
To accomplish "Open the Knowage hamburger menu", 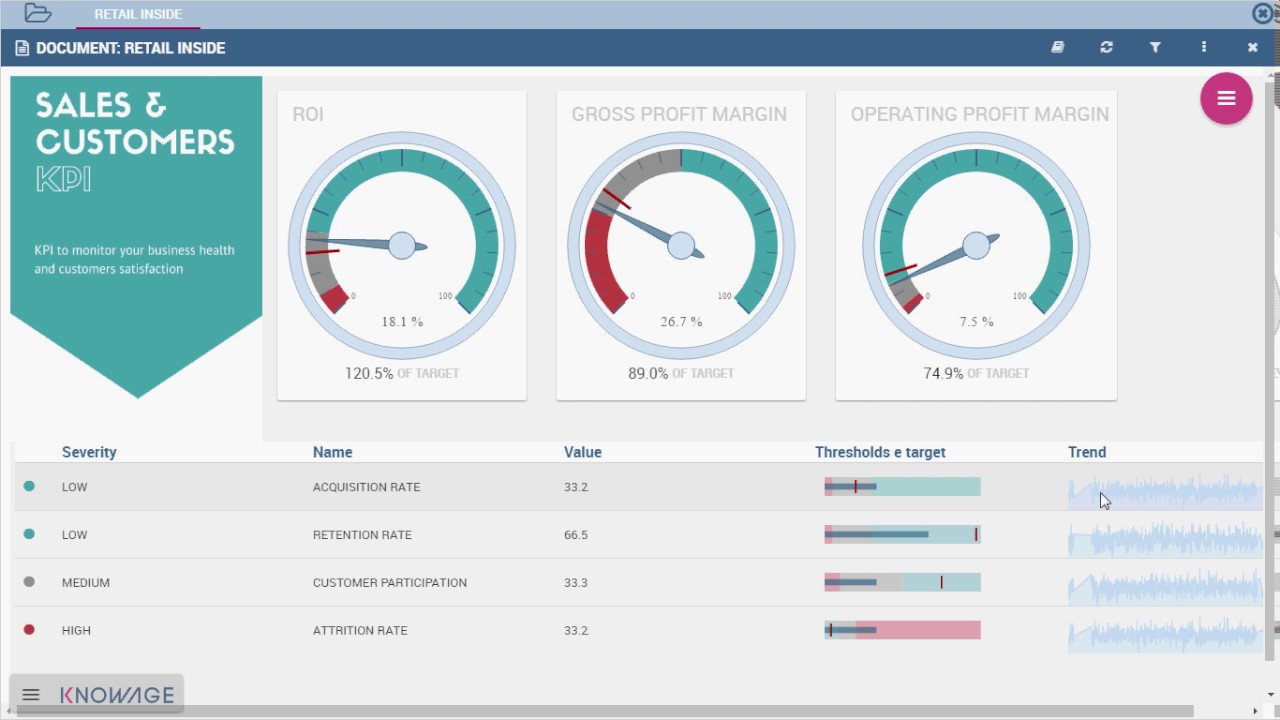I will tap(31, 695).
